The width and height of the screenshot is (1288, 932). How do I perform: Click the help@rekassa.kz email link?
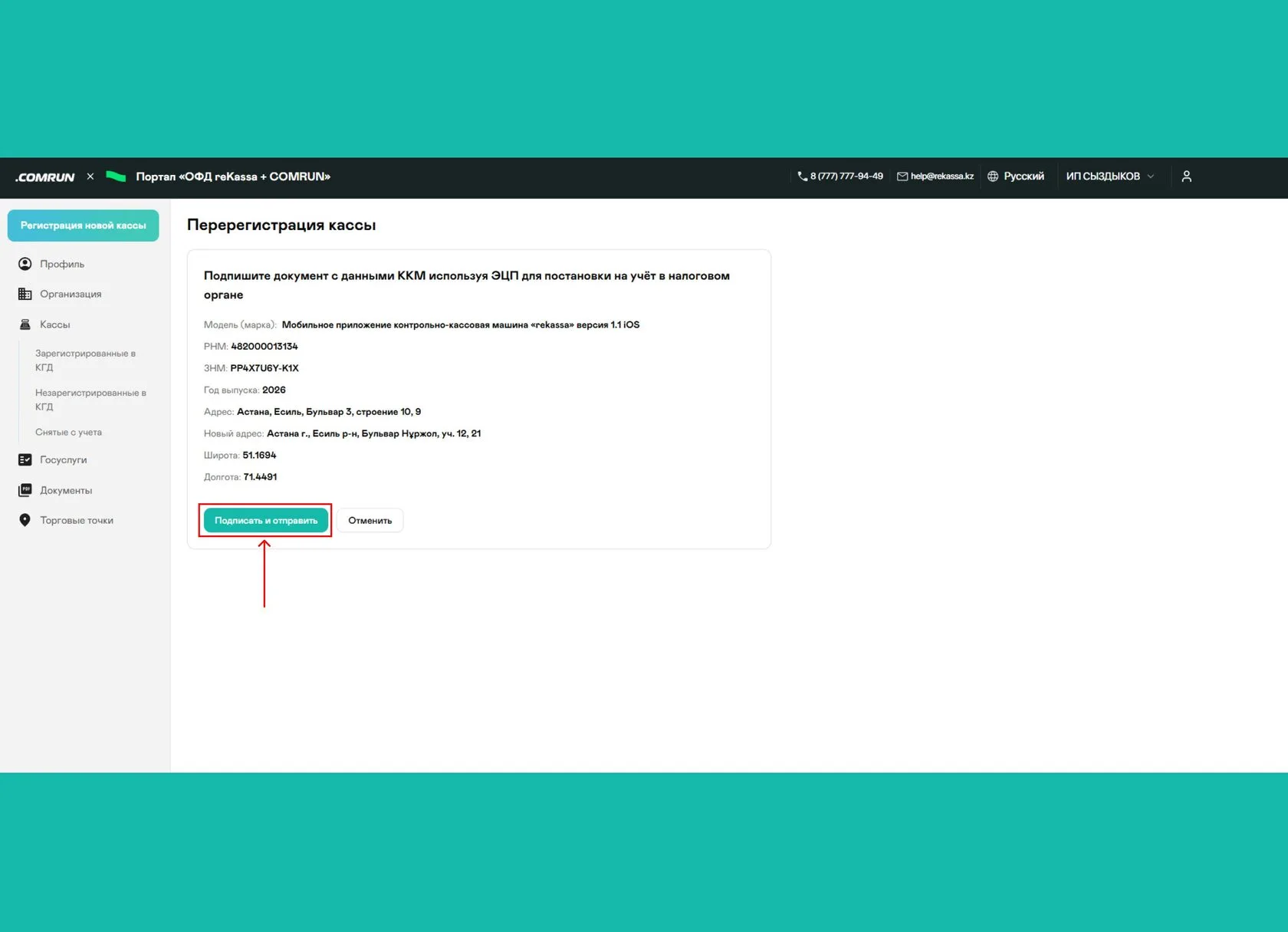pos(942,176)
